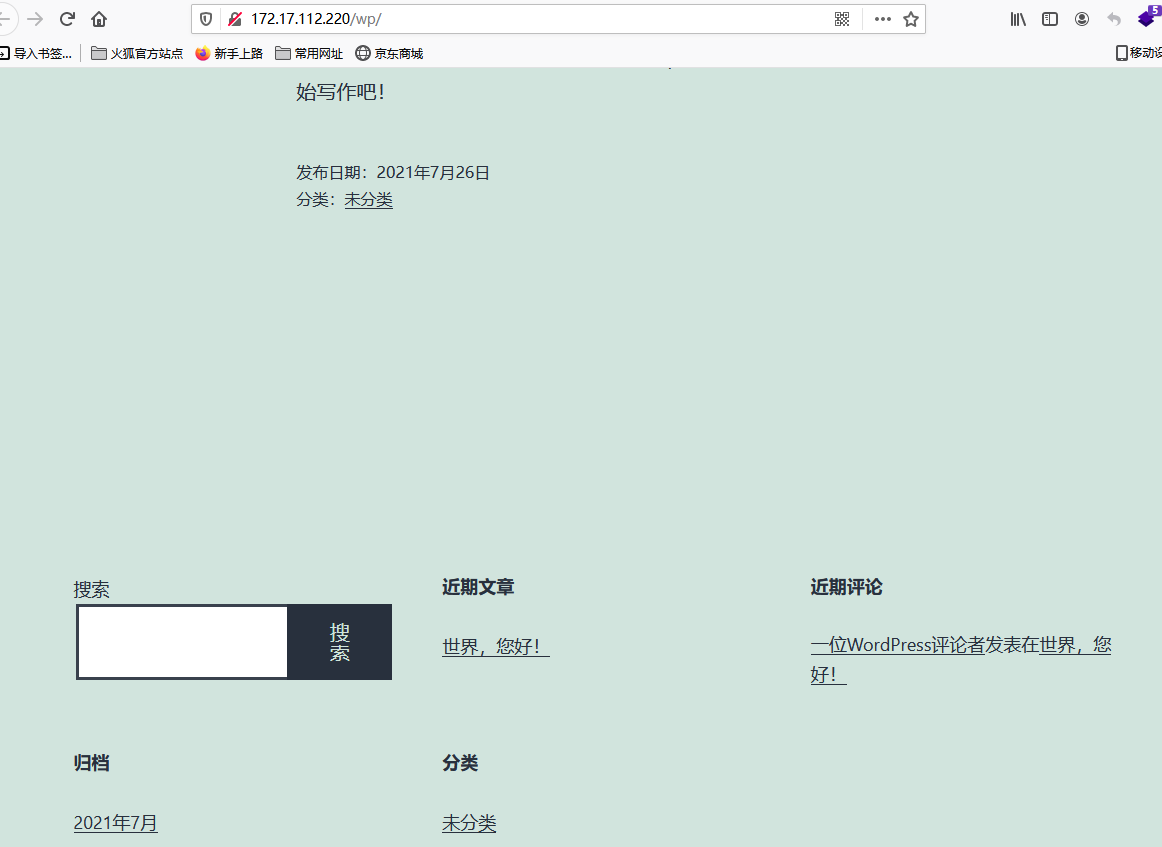
Task: Open the recent post 世界，您好！
Action: pyautogui.click(x=495, y=647)
